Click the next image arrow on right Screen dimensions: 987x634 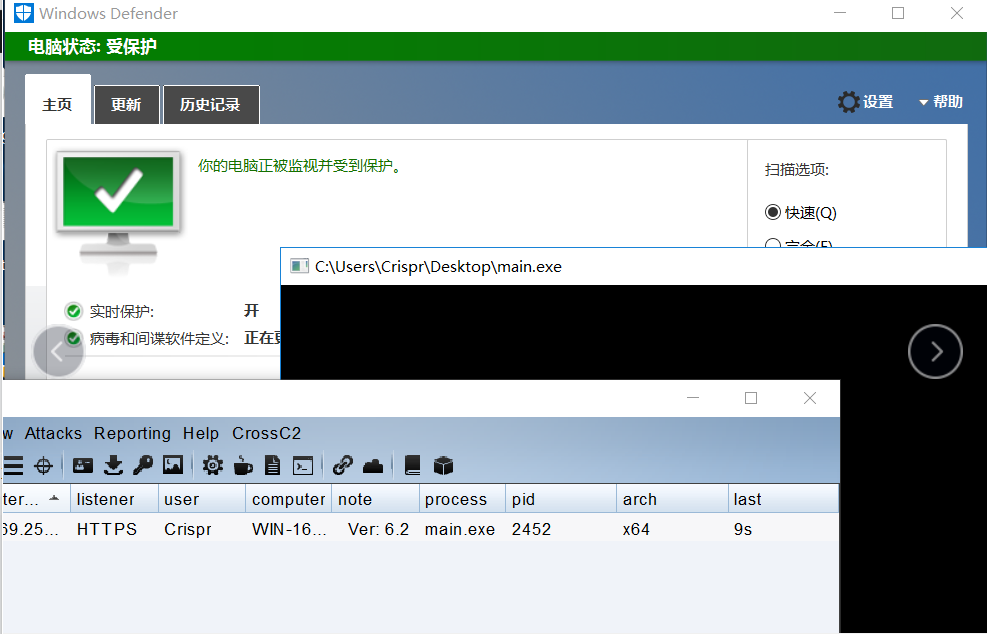pyautogui.click(x=935, y=351)
